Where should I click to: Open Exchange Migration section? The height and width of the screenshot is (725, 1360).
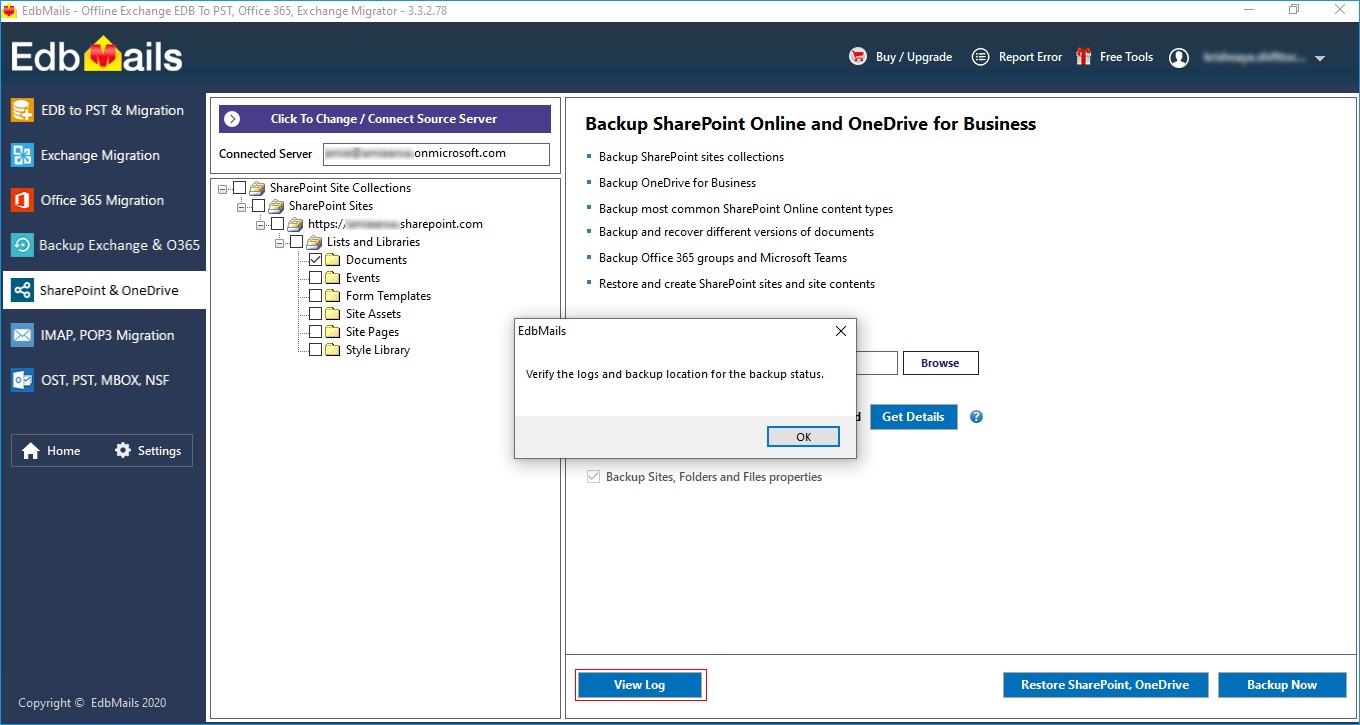[104, 155]
